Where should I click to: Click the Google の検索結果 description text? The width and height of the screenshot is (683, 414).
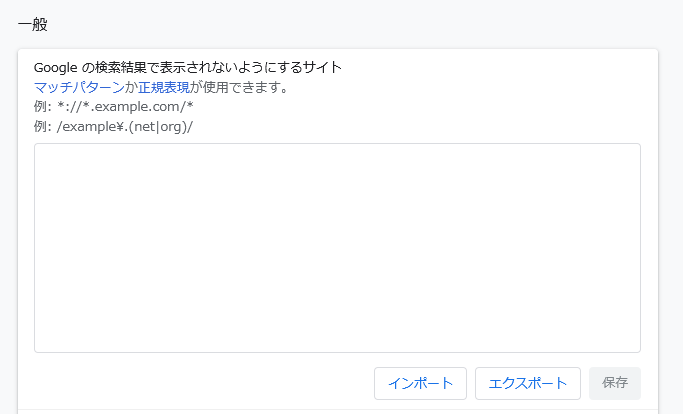(x=188, y=67)
